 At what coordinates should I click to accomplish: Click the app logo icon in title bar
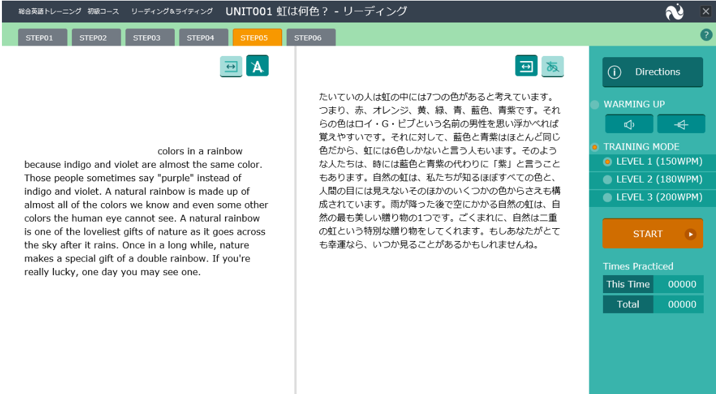coord(674,11)
